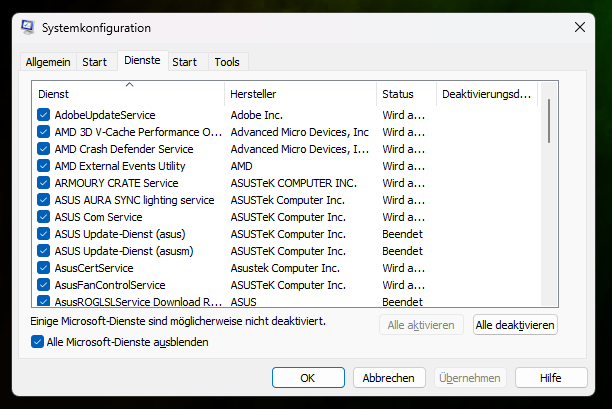This screenshot has height=409, width=612.
Task: Click Wird a... status of AdobeUpdateService
Action: tap(403, 115)
